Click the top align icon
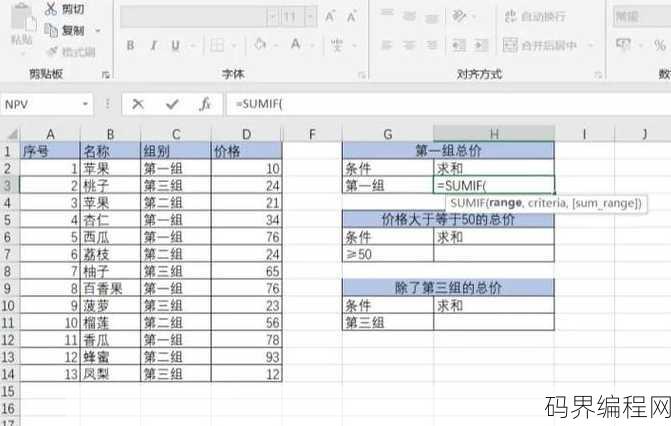The height and width of the screenshot is (426, 671). (387, 15)
